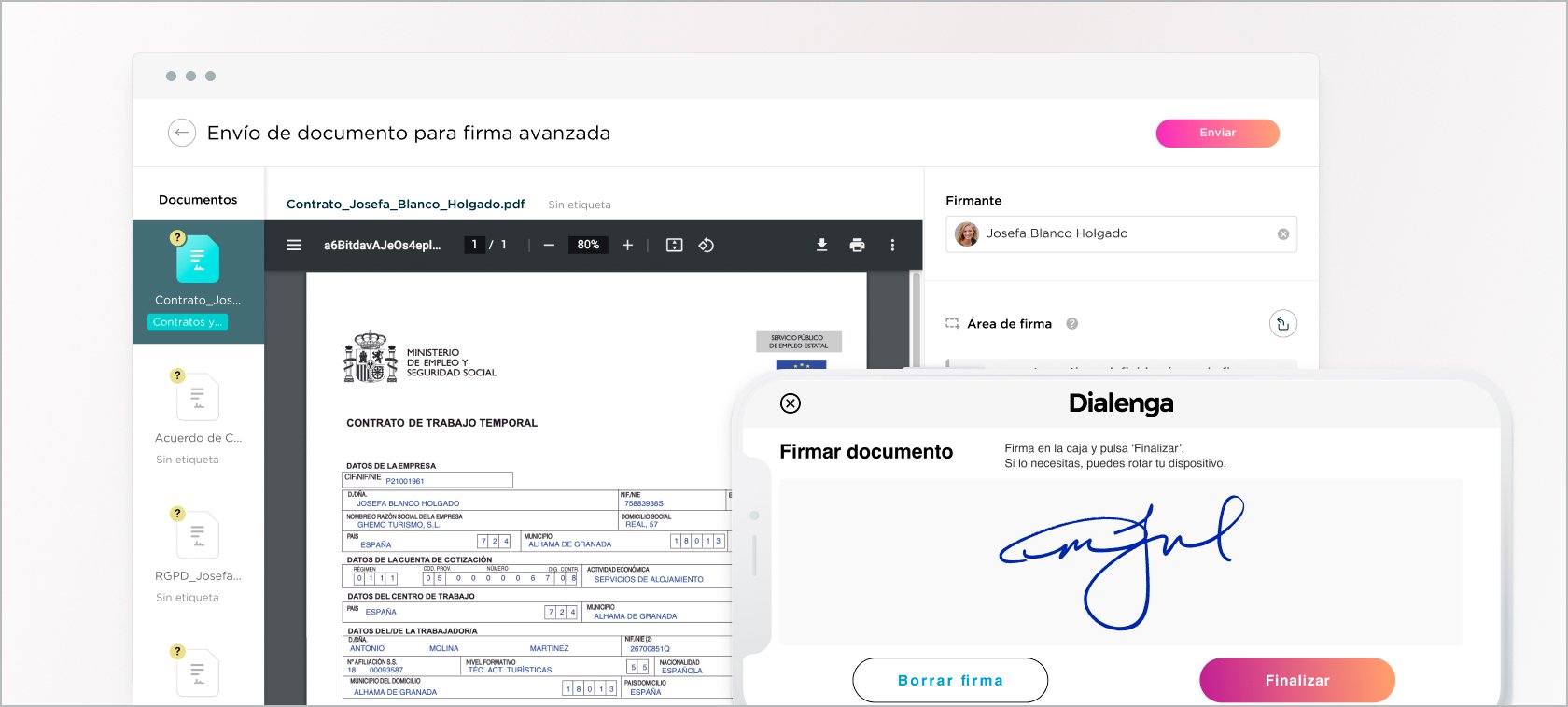Close the Dialenga signing panel
Image resolution: width=1568 pixels, height=707 pixels.
(791, 403)
